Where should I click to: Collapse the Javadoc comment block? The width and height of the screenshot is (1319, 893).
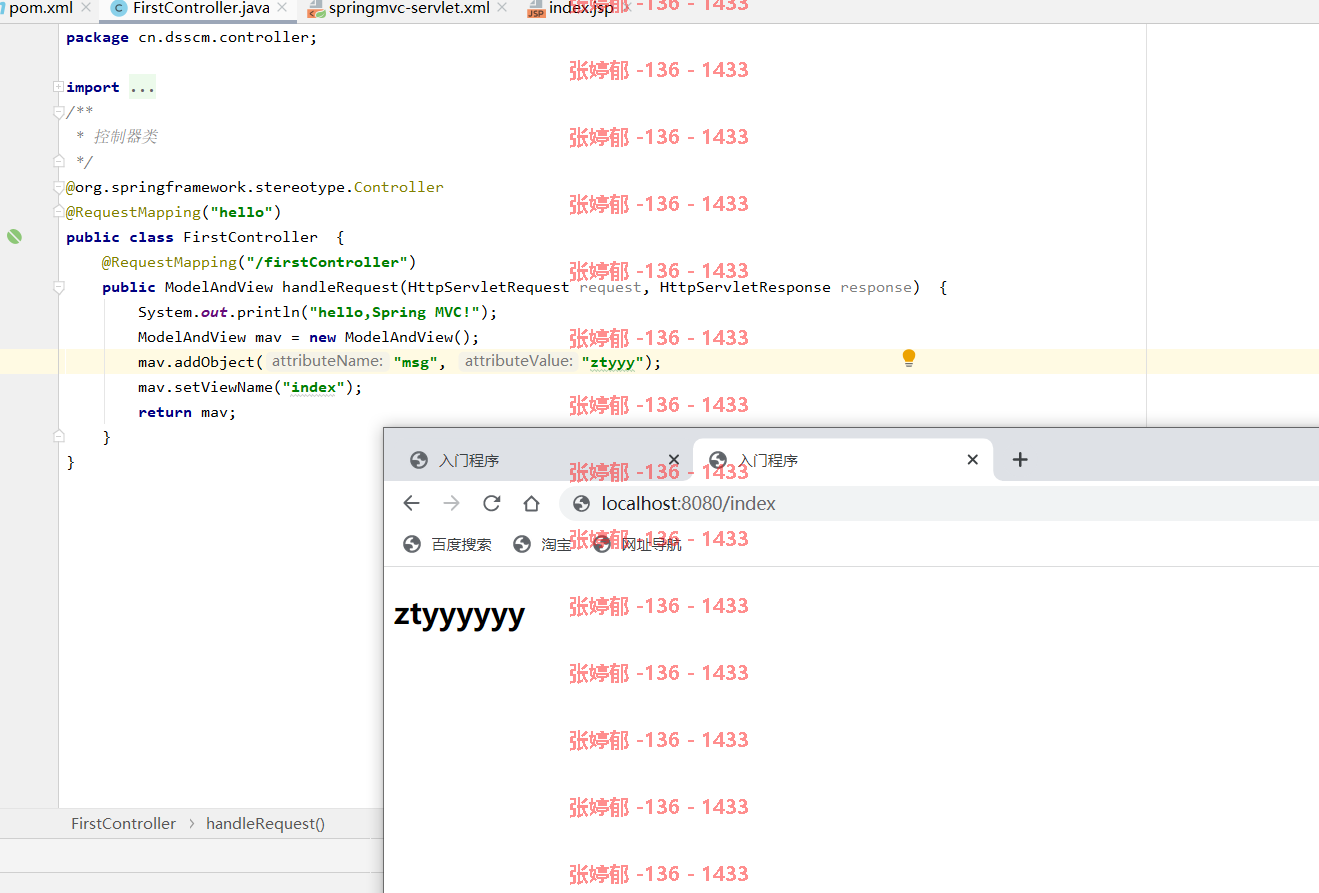click(x=59, y=112)
